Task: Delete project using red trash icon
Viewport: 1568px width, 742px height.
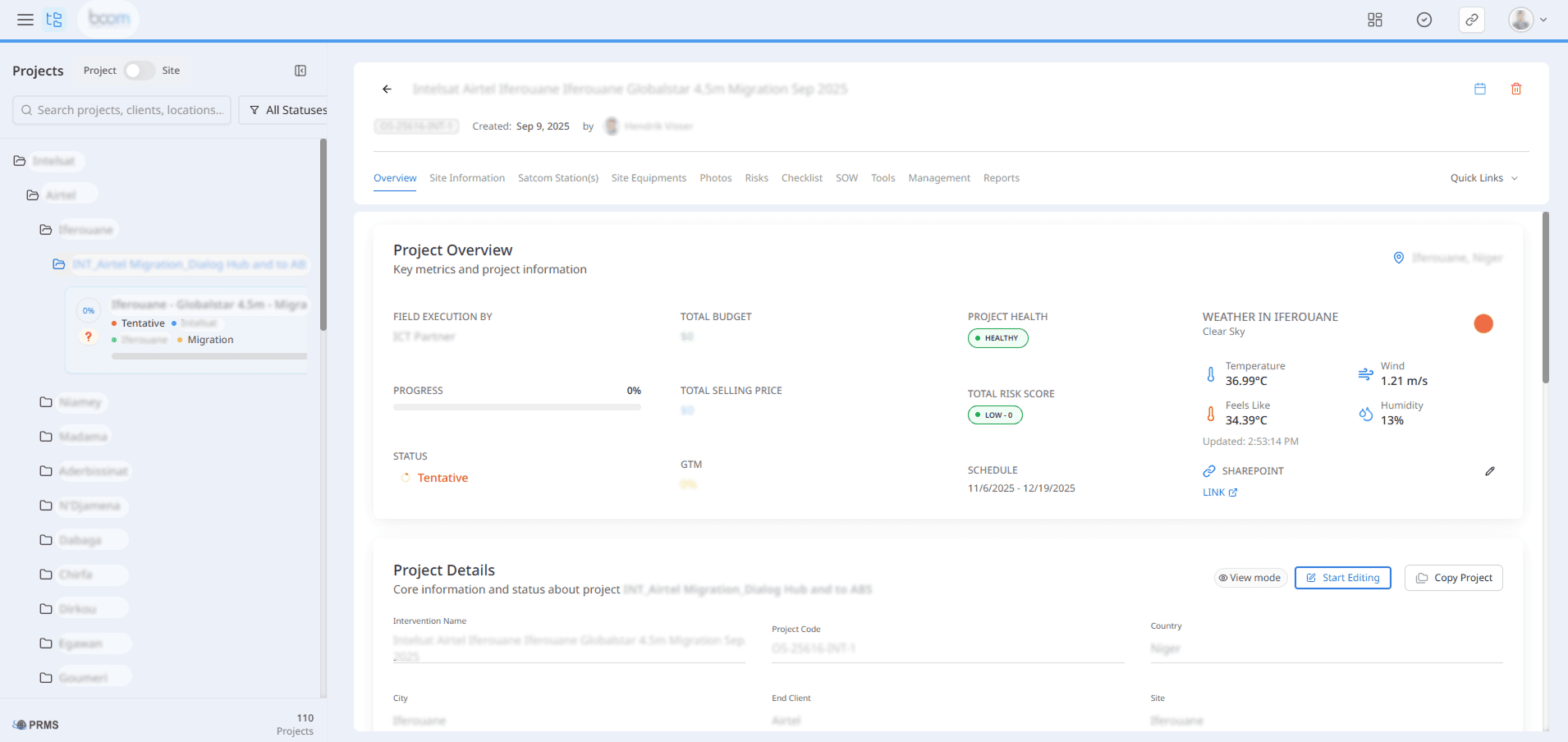Action: [x=1516, y=89]
